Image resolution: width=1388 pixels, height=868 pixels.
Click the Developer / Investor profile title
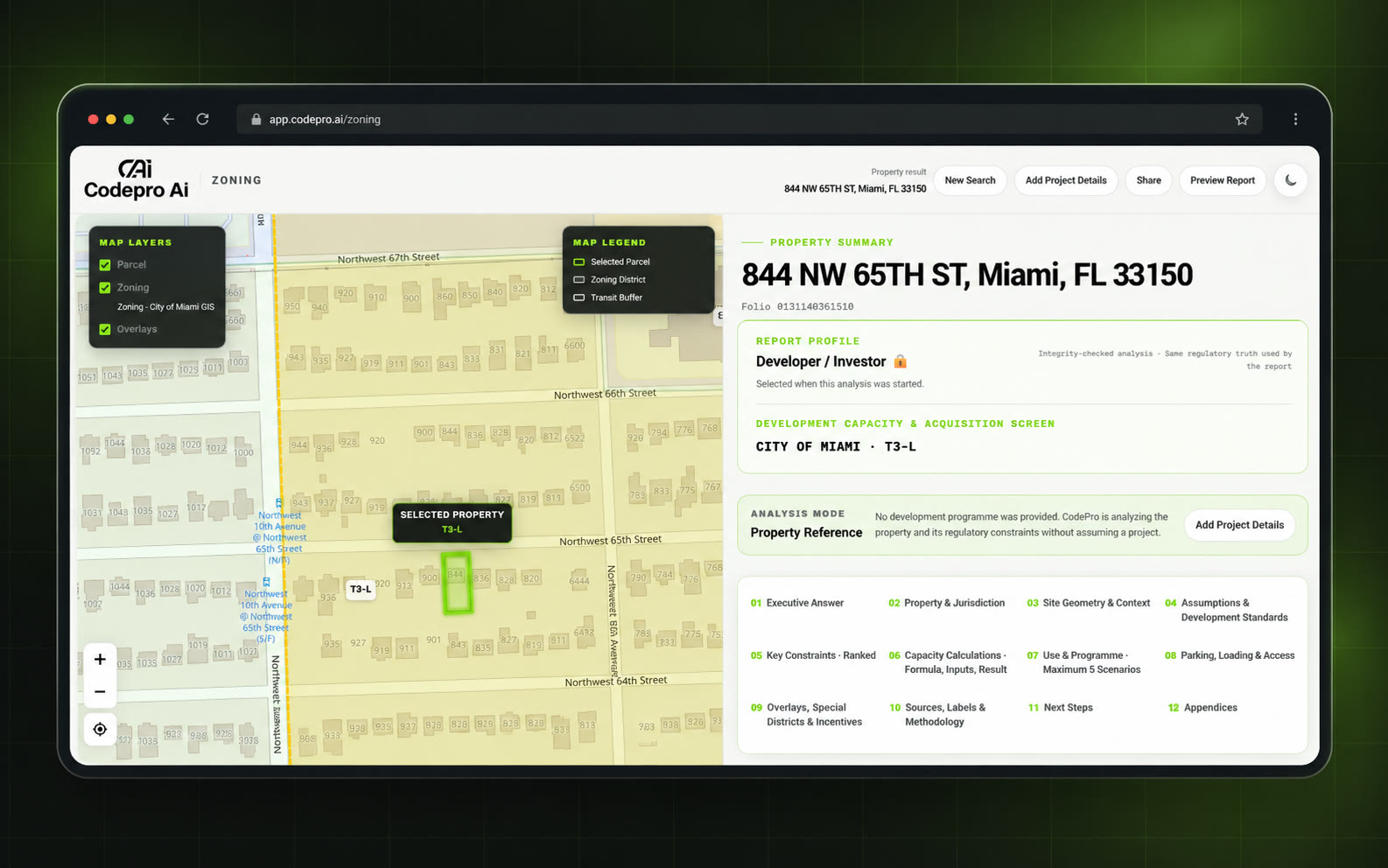tap(821, 361)
